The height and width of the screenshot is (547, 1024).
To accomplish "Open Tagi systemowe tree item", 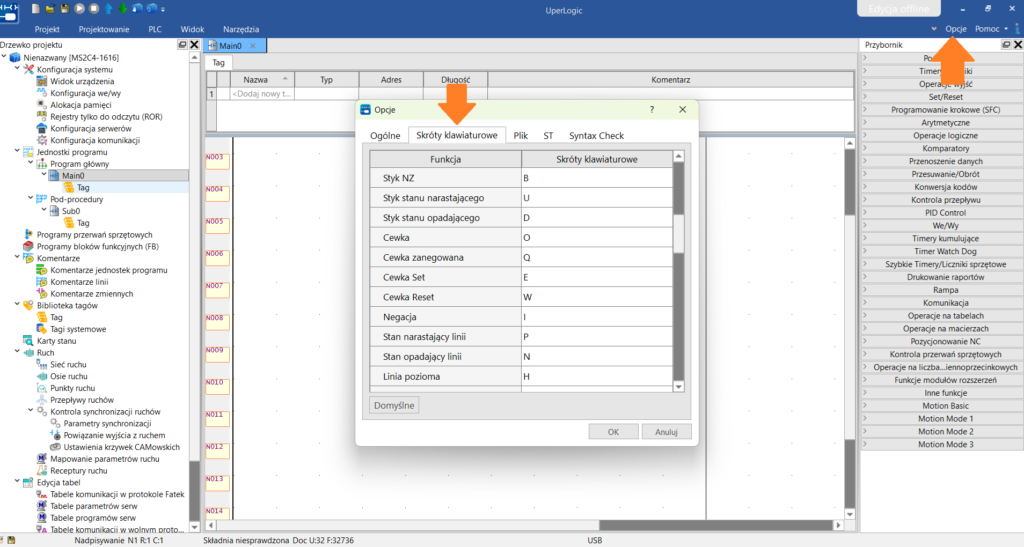I will (x=78, y=329).
